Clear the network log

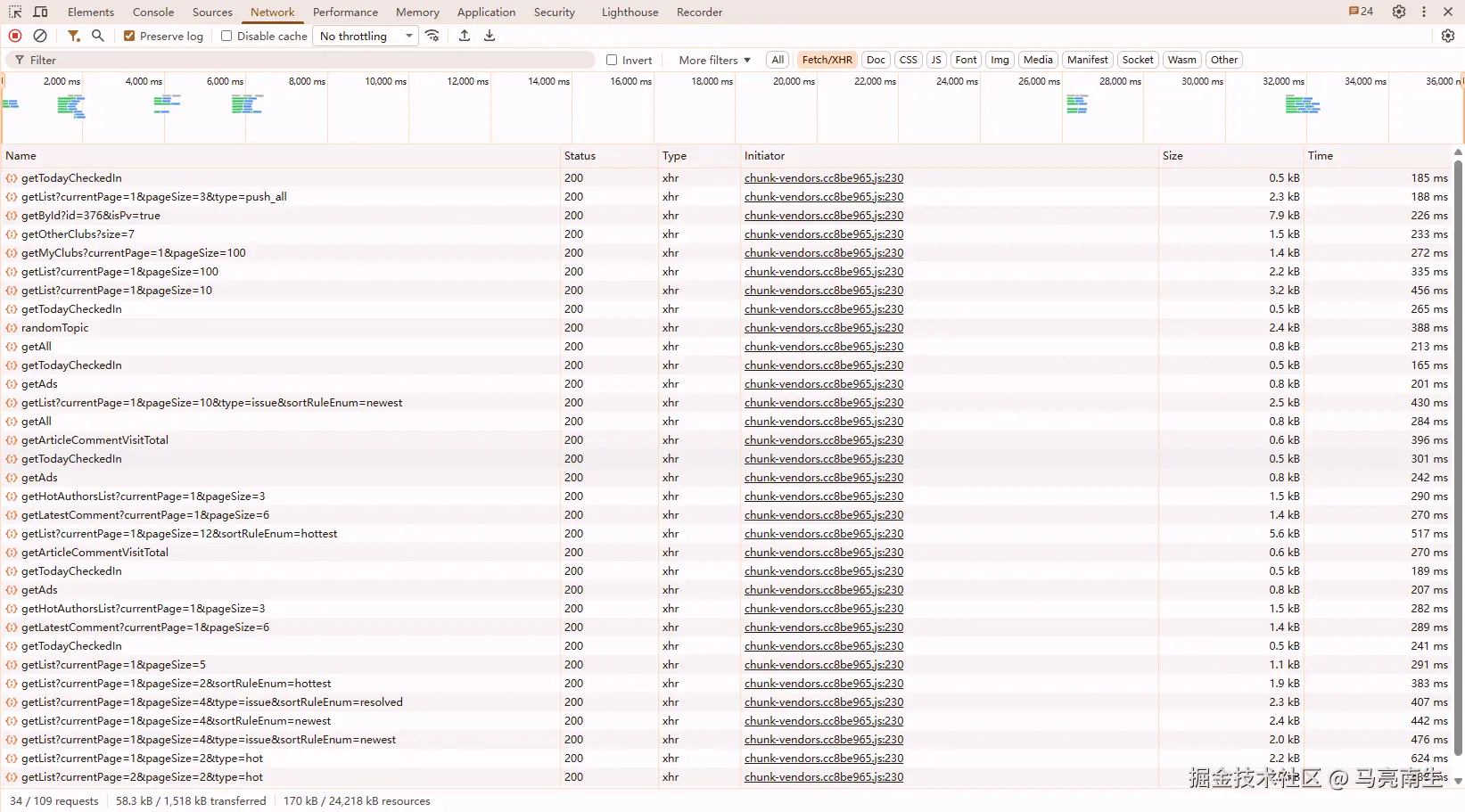click(x=40, y=36)
